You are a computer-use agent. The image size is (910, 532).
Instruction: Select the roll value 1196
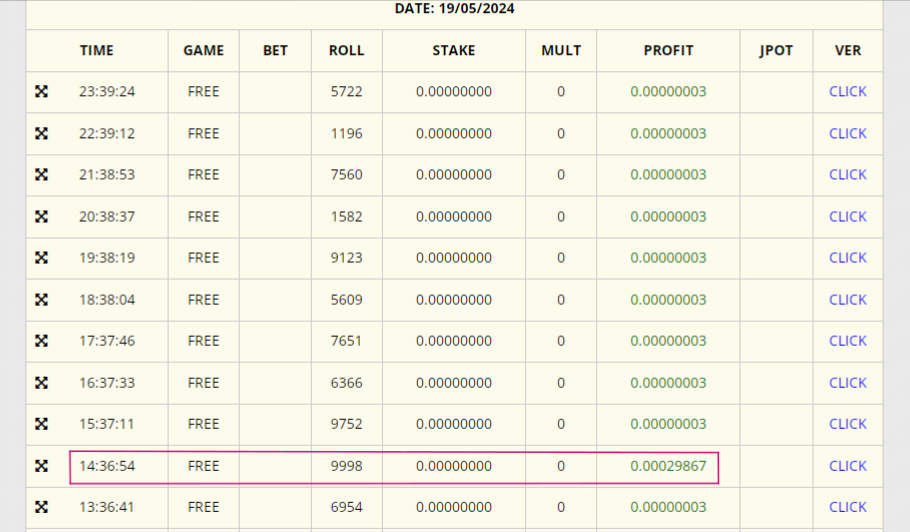coord(346,133)
